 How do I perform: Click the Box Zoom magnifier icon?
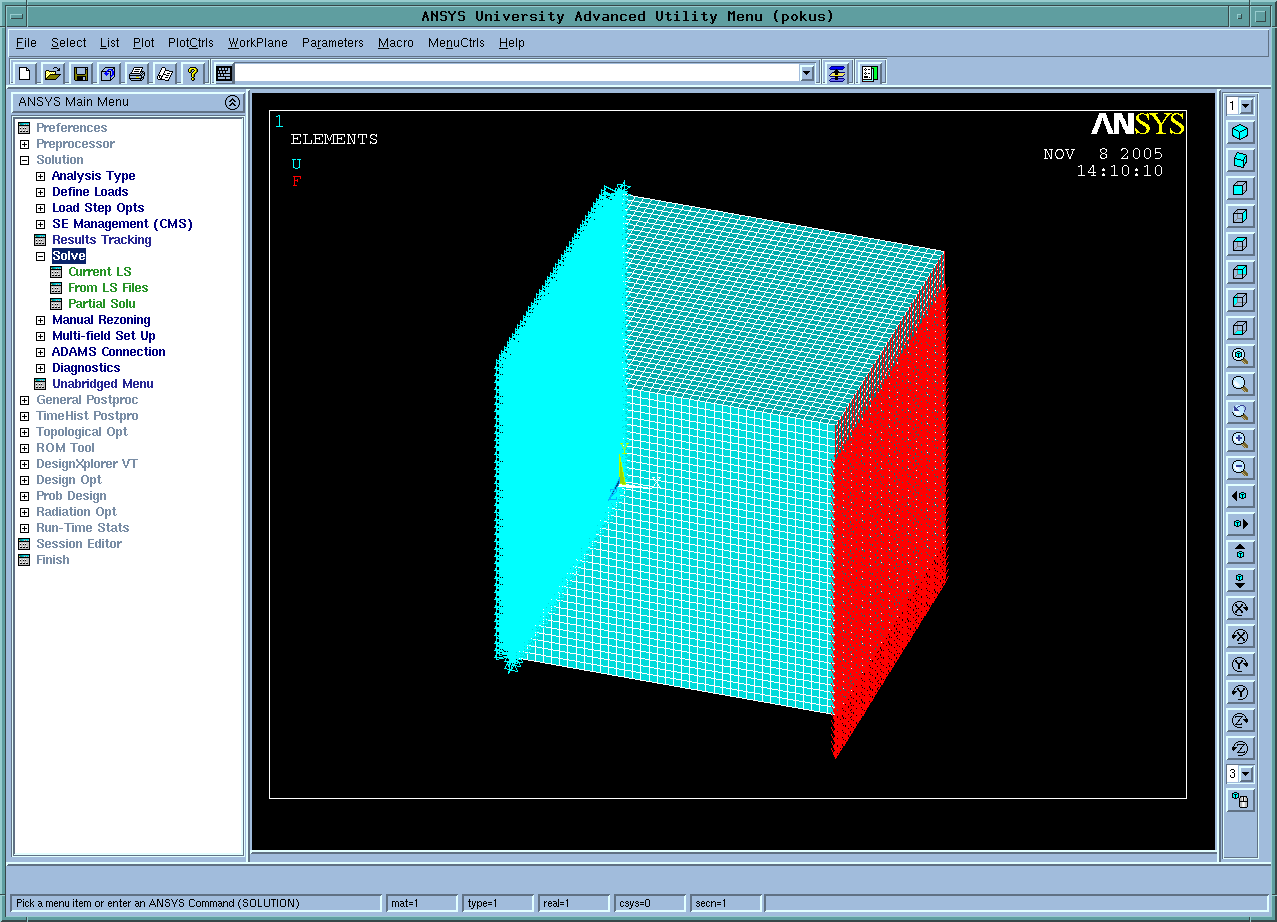coord(1240,384)
